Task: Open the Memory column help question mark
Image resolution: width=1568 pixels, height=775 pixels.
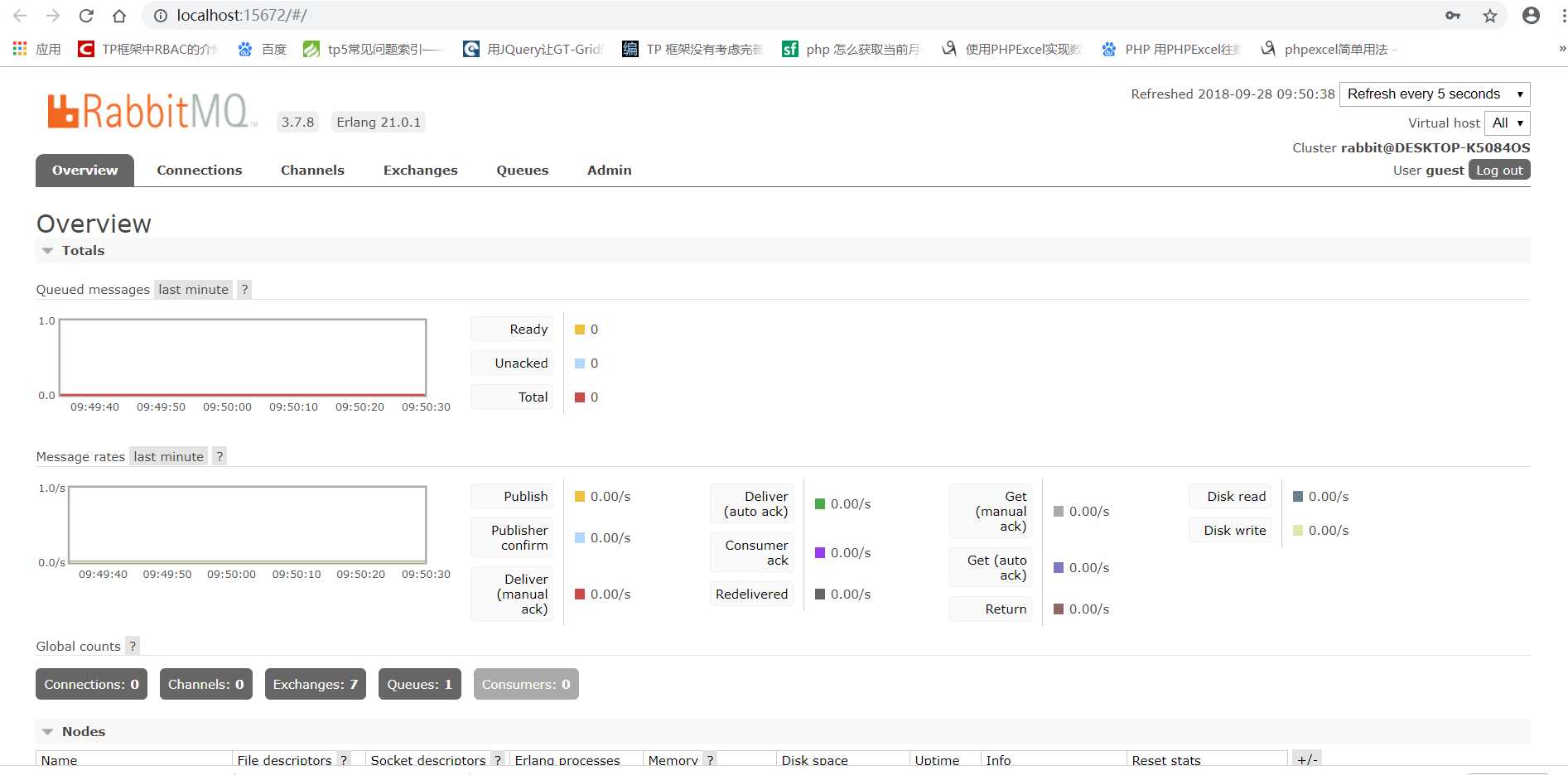Action: tap(710, 759)
